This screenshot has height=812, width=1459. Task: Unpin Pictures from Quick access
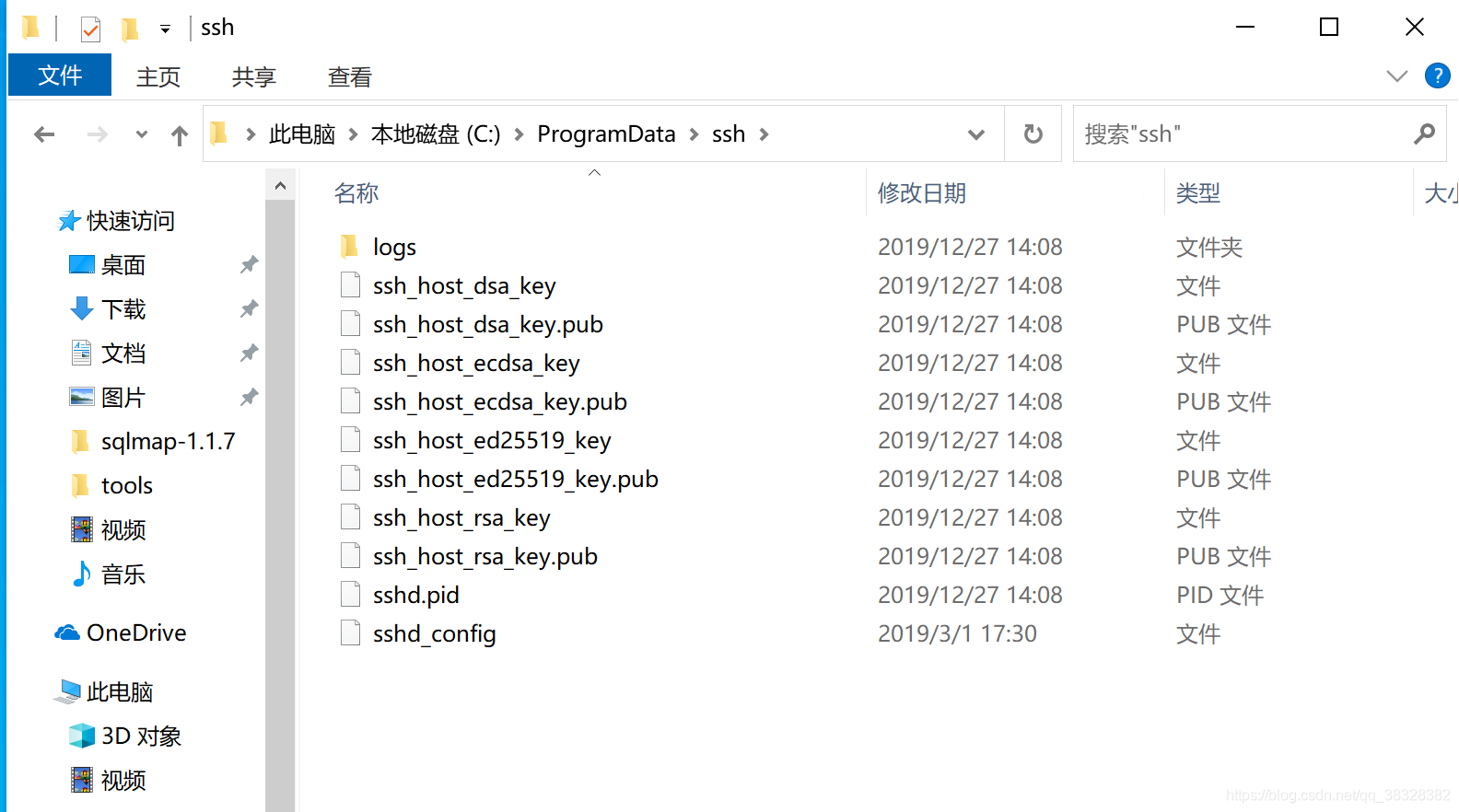(x=249, y=398)
